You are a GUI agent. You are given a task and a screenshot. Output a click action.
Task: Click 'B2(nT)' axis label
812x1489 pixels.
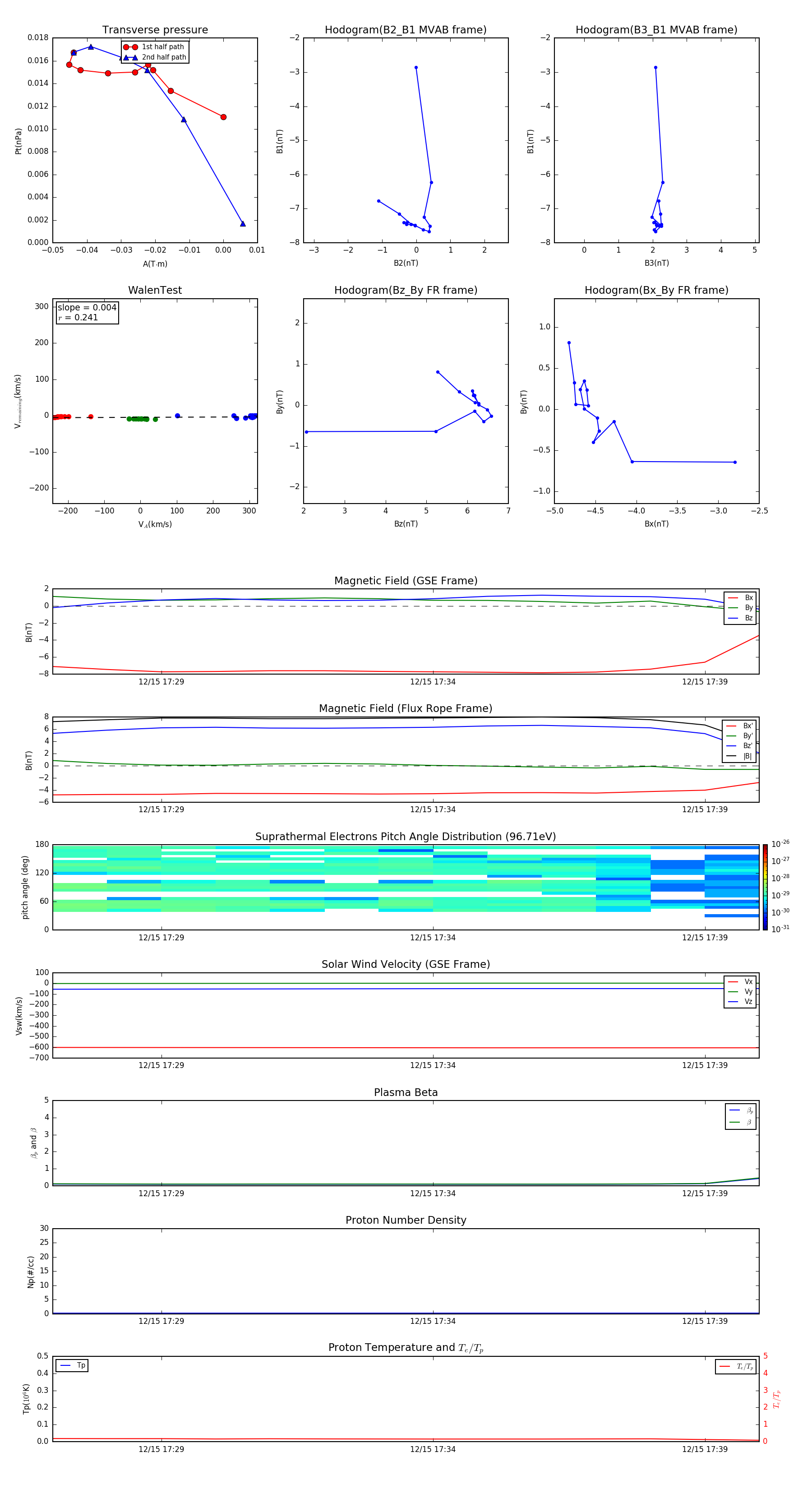(406, 263)
